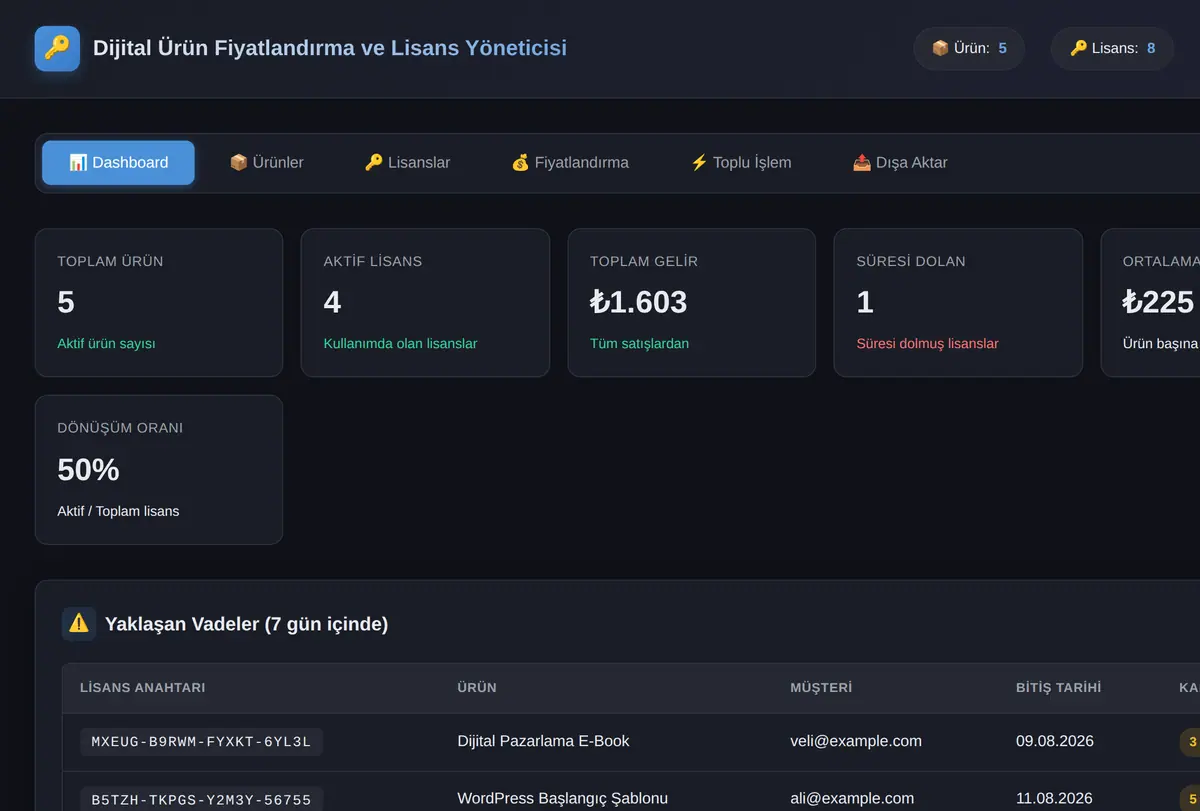Click the 09.08.2026 end date
This screenshot has height=811, width=1200.
coord(1055,741)
